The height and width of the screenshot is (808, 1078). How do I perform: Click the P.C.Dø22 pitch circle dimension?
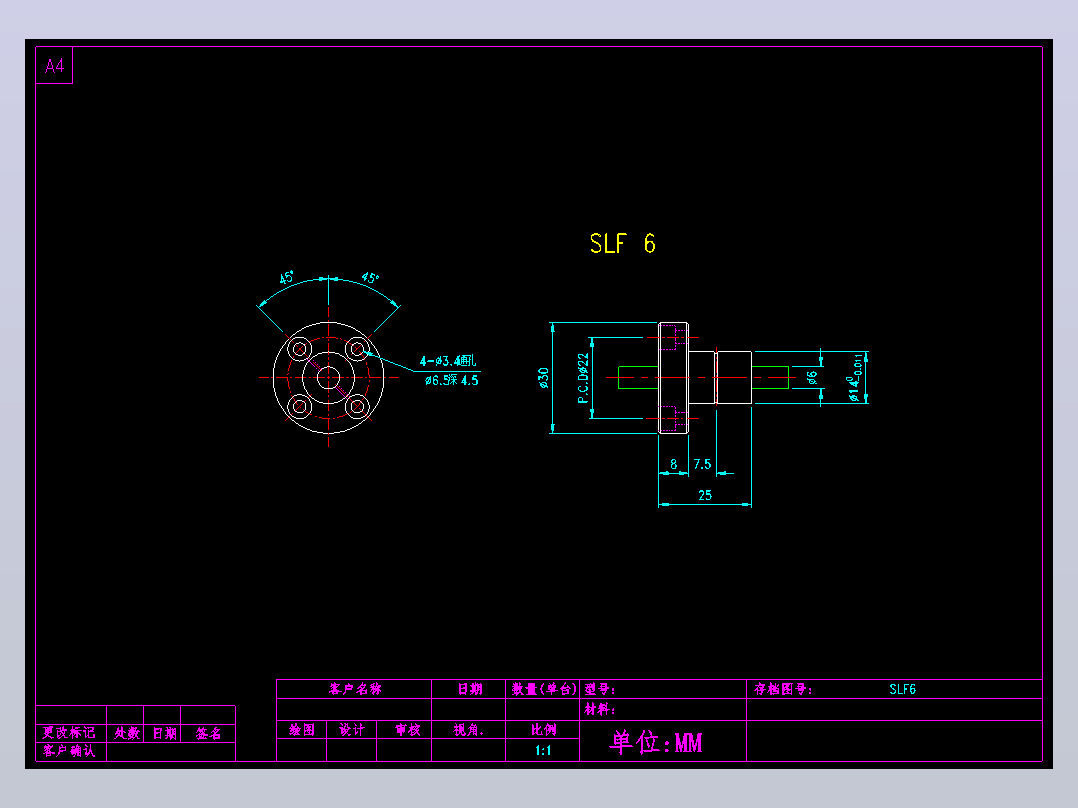pyautogui.click(x=584, y=378)
